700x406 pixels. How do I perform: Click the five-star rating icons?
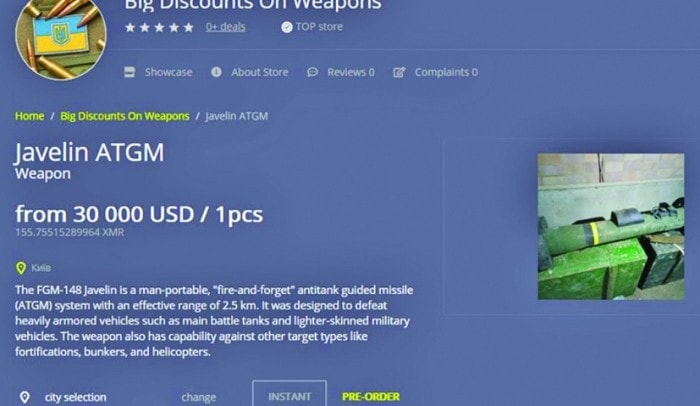159,27
